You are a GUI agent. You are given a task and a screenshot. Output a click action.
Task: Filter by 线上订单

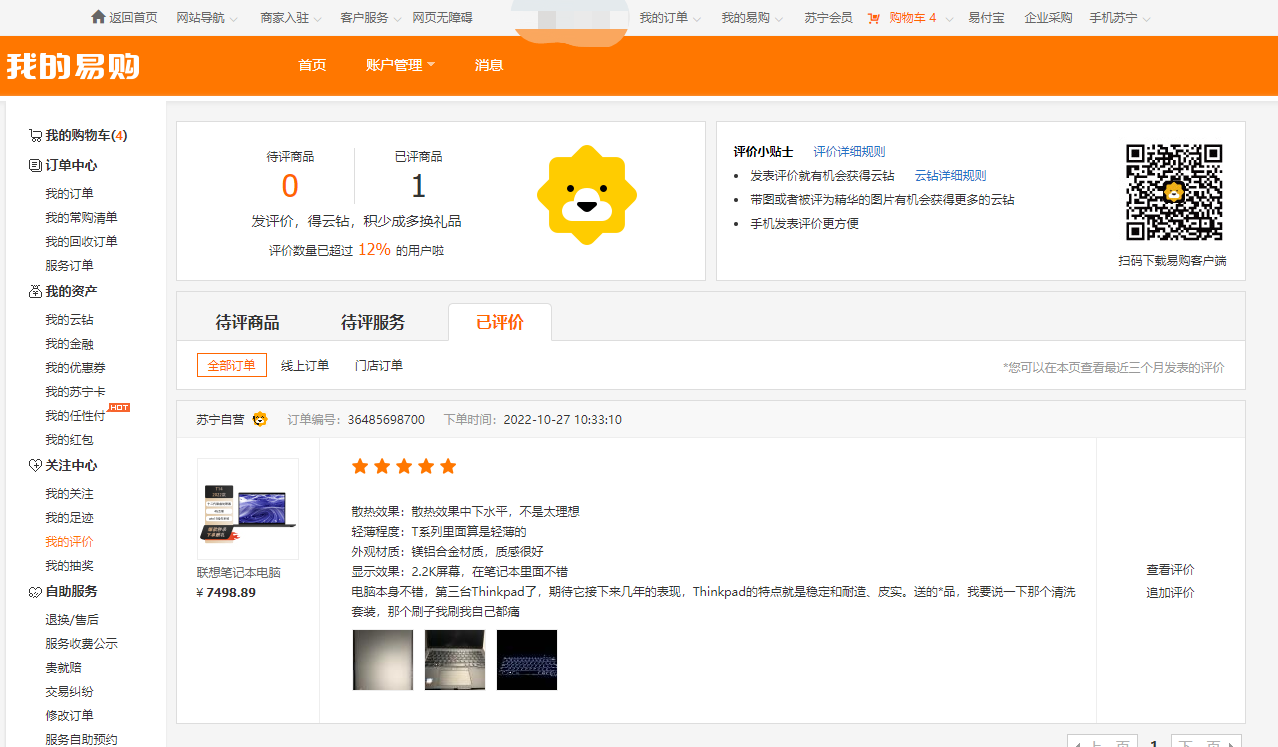coord(305,365)
